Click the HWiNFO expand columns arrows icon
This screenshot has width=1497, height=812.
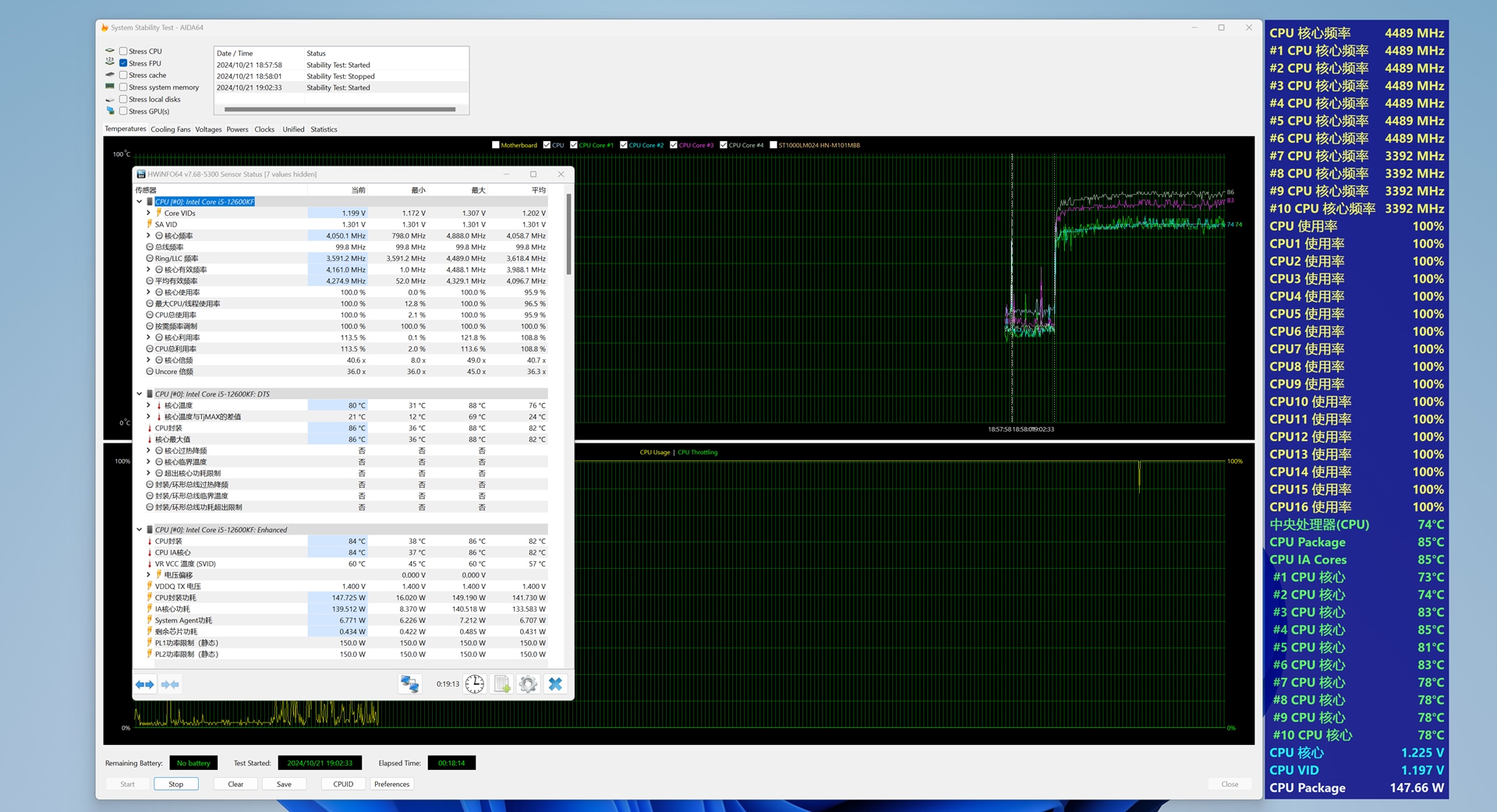[x=145, y=684]
